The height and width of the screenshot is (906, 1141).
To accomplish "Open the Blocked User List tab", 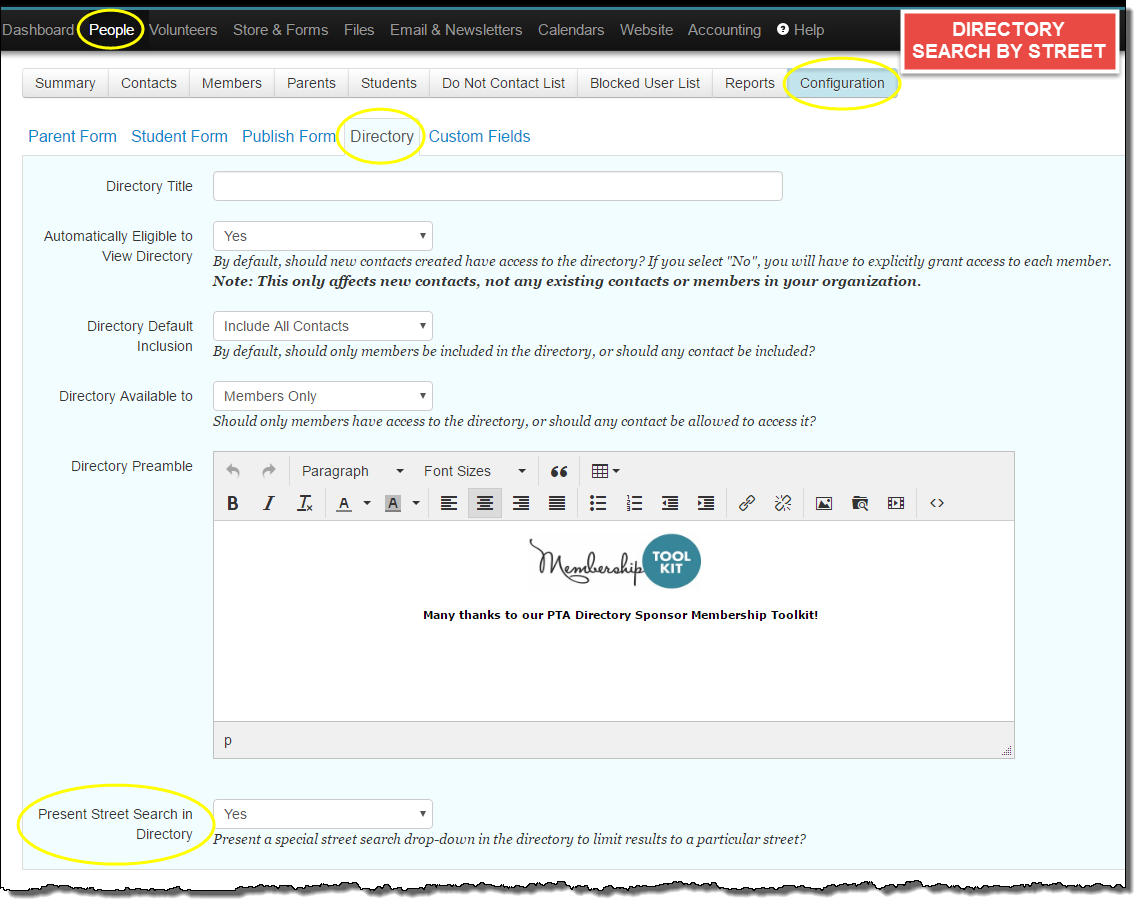I will pos(645,83).
